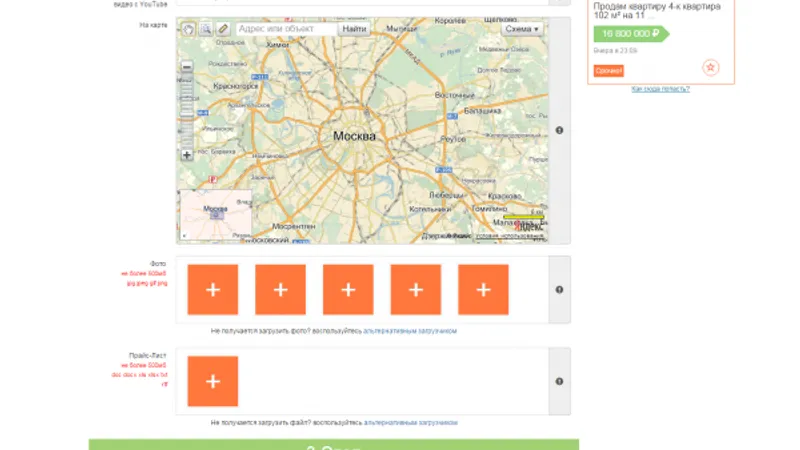
Task: Zoom out the map with minus button
Action: 187,67
